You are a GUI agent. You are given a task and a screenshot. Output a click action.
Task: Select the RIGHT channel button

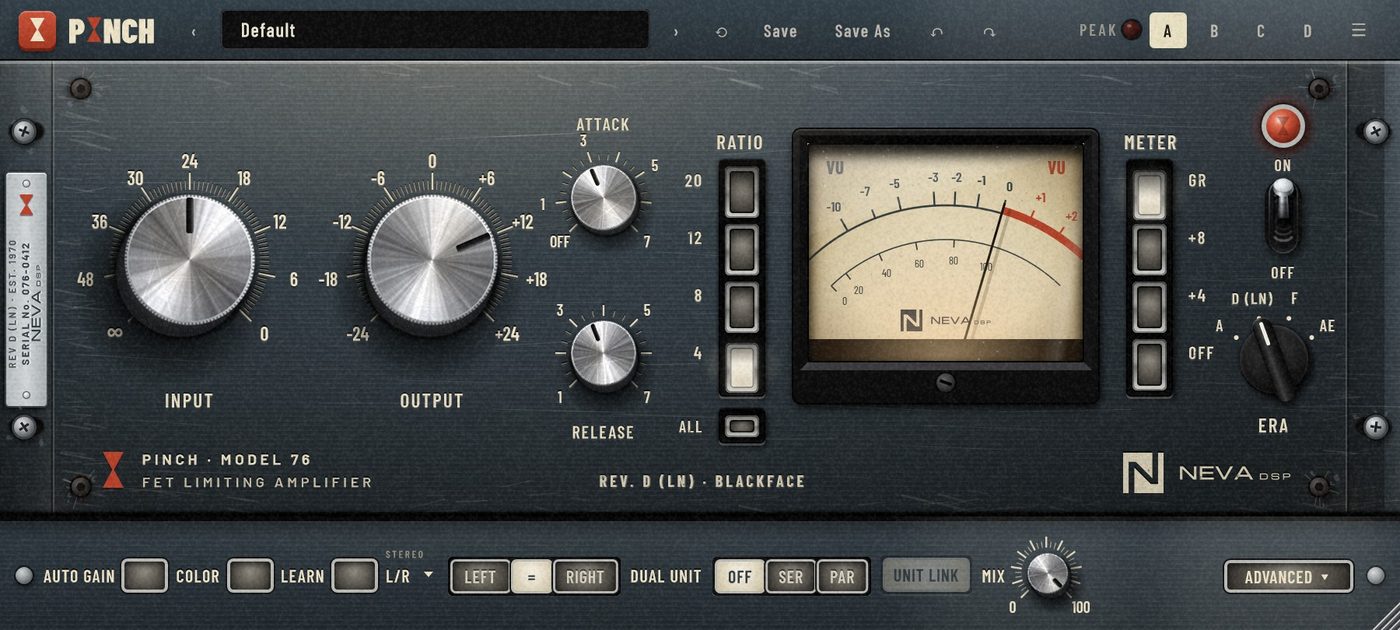(x=585, y=577)
